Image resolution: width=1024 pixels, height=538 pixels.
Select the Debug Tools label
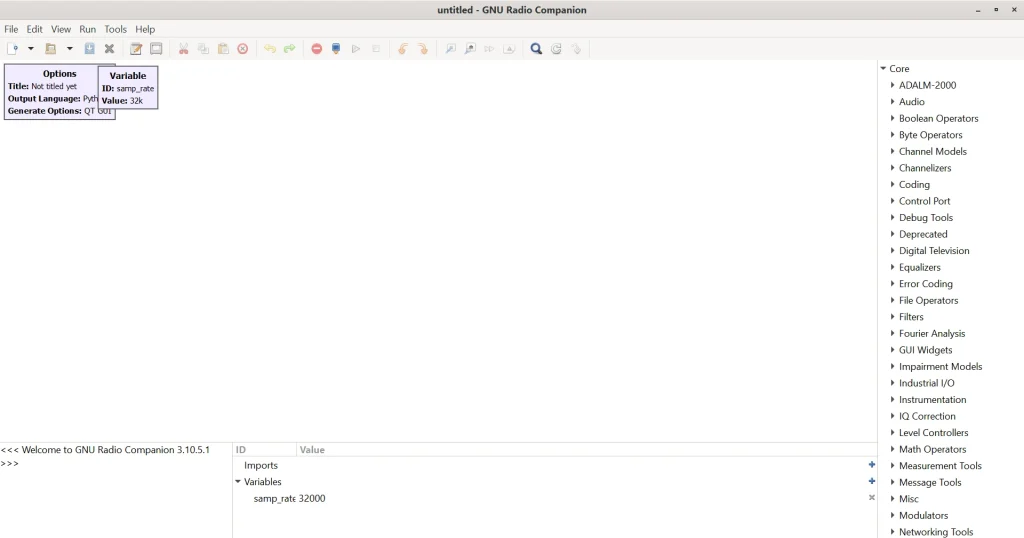click(926, 217)
